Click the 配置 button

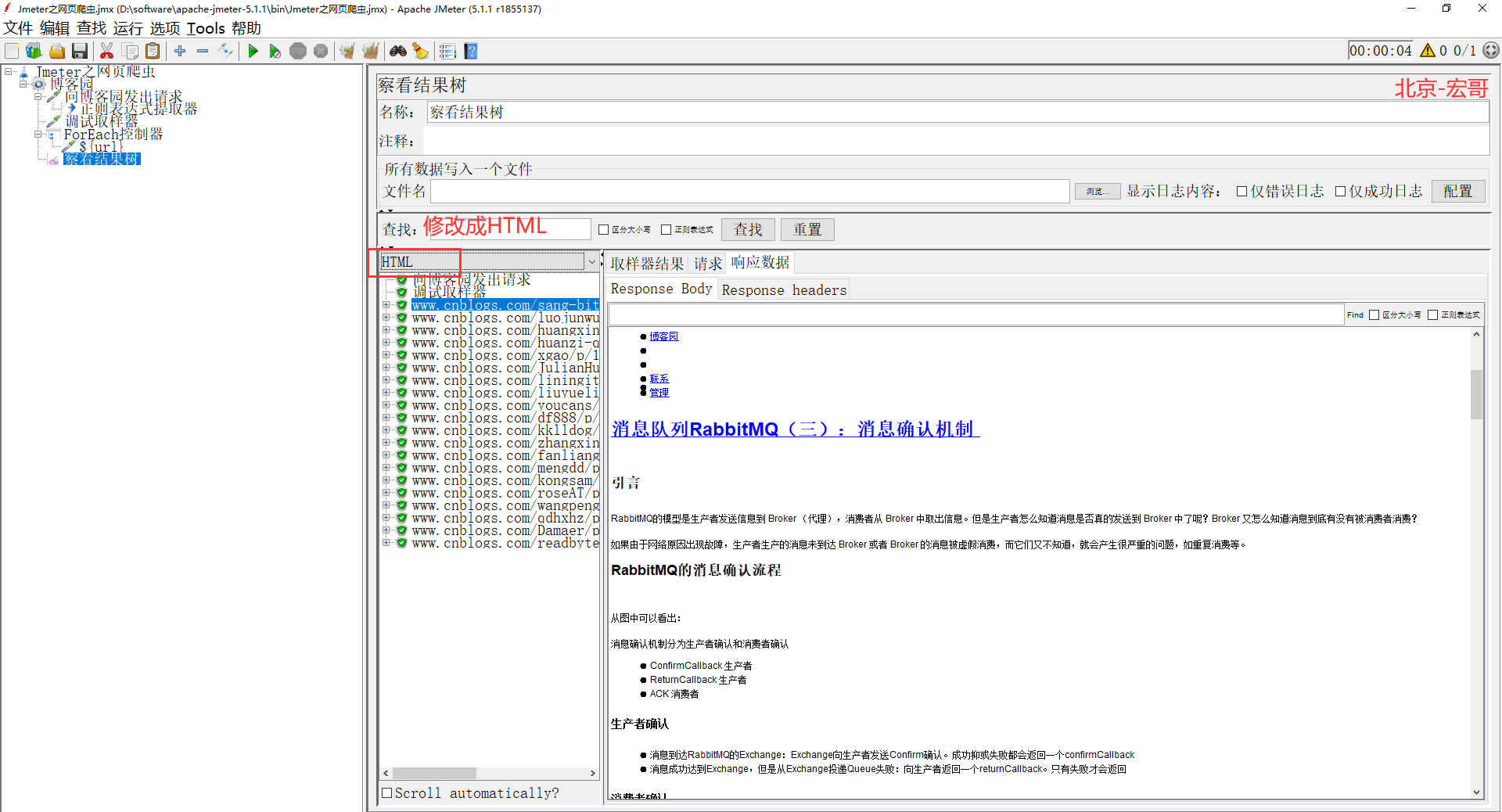pos(1458,192)
